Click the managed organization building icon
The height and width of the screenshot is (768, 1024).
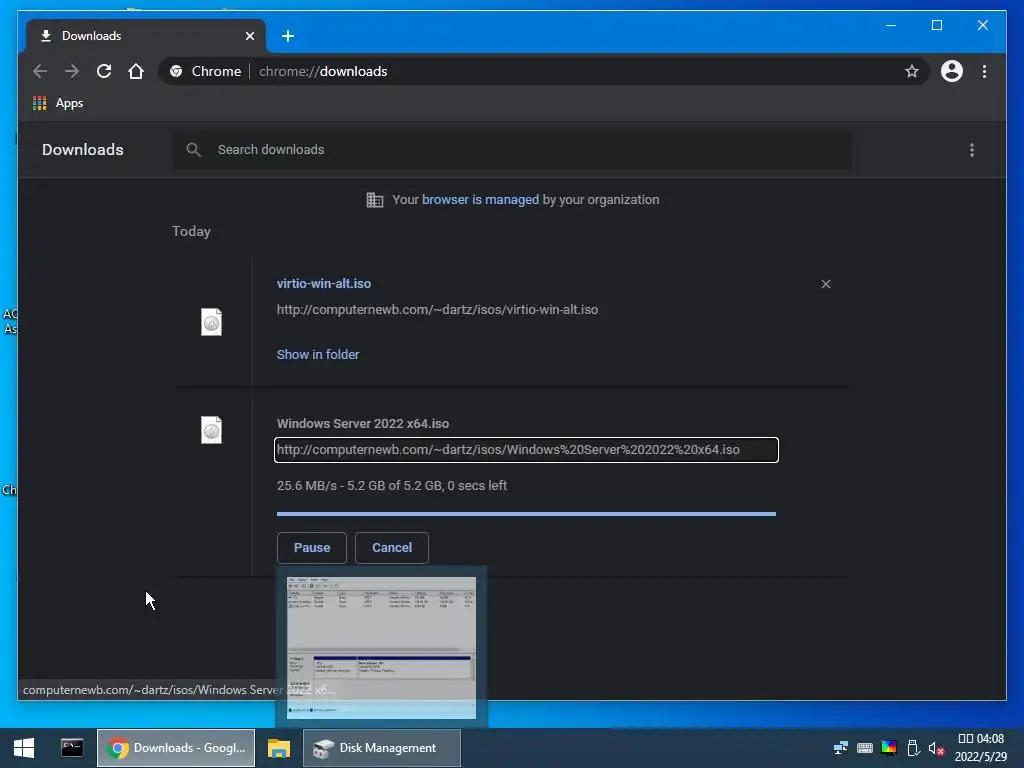click(x=375, y=200)
